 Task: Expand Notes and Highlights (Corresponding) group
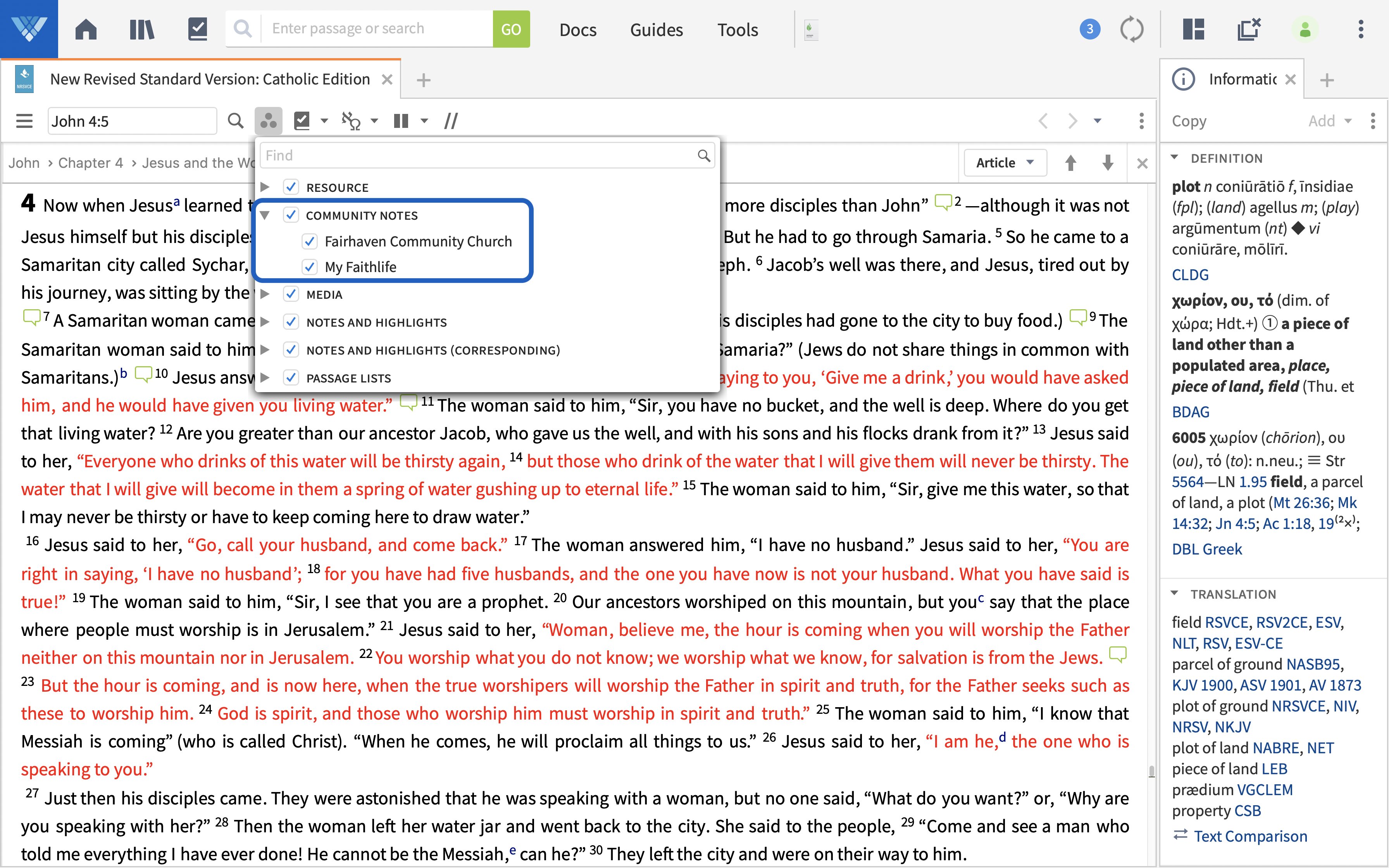click(x=265, y=350)
